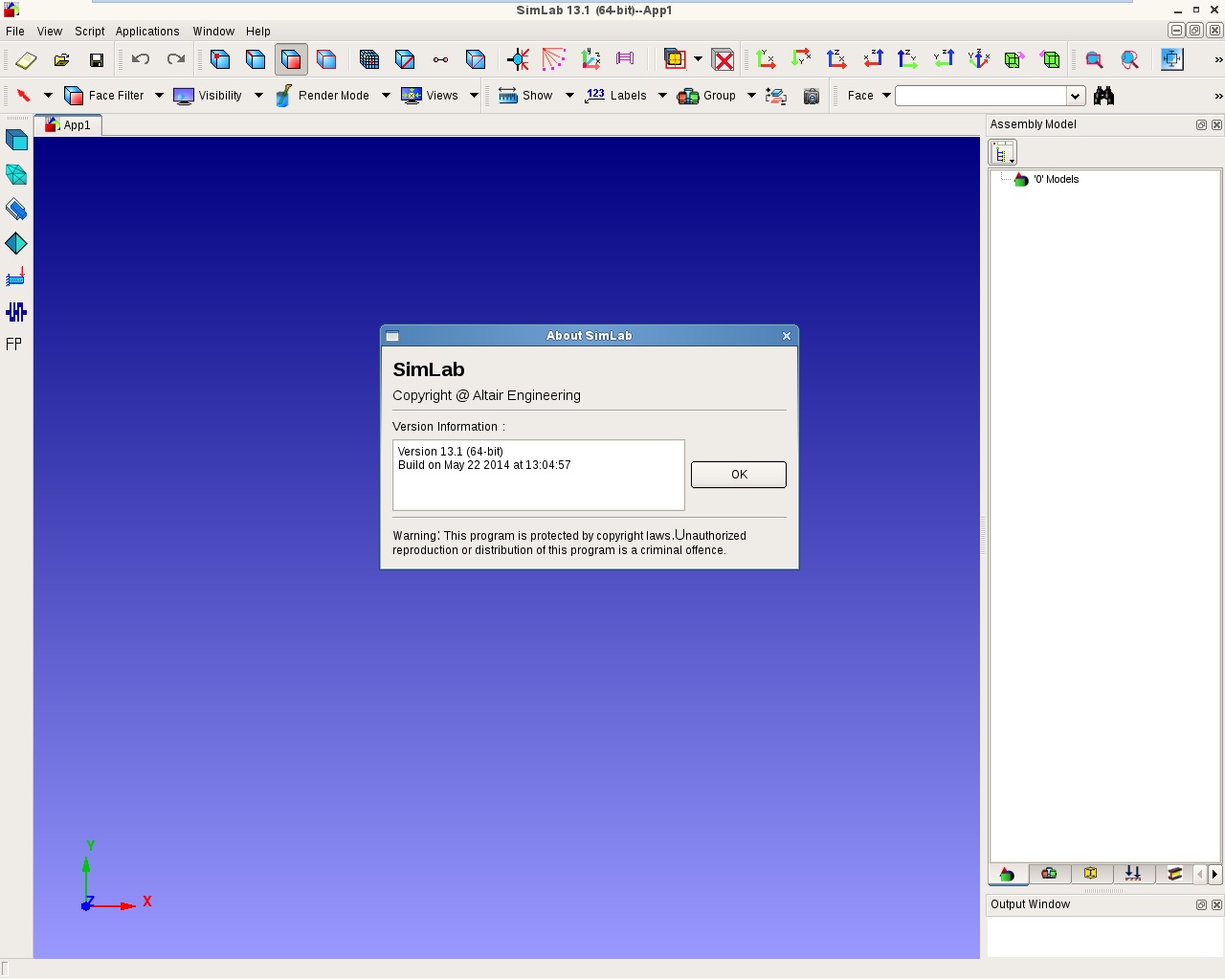The height and width of the screenshot is (980, 1225).
Task: Select the vertex selection cube icon
Action: point(220,59)
